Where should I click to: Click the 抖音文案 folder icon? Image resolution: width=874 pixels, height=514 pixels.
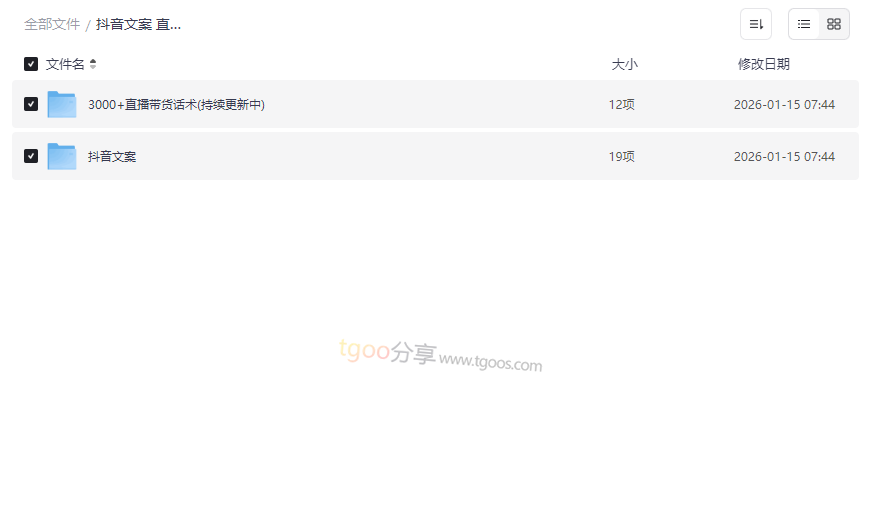pyautogui.click(x=62, y=156)
